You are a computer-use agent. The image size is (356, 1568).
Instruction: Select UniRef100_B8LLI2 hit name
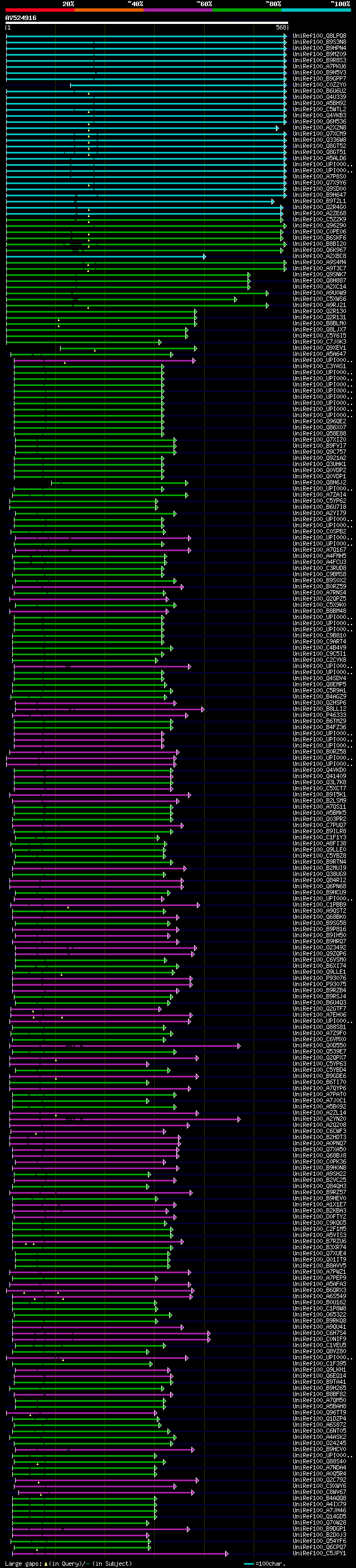point(319,709)
